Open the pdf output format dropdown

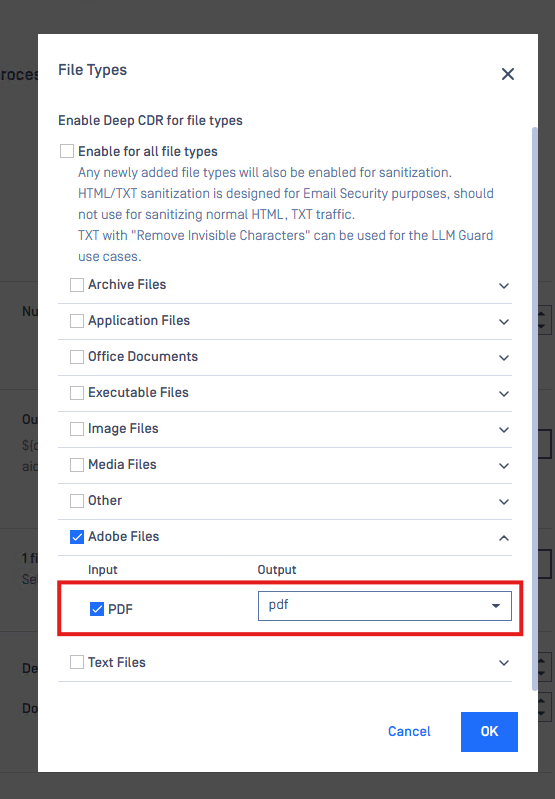385,606
